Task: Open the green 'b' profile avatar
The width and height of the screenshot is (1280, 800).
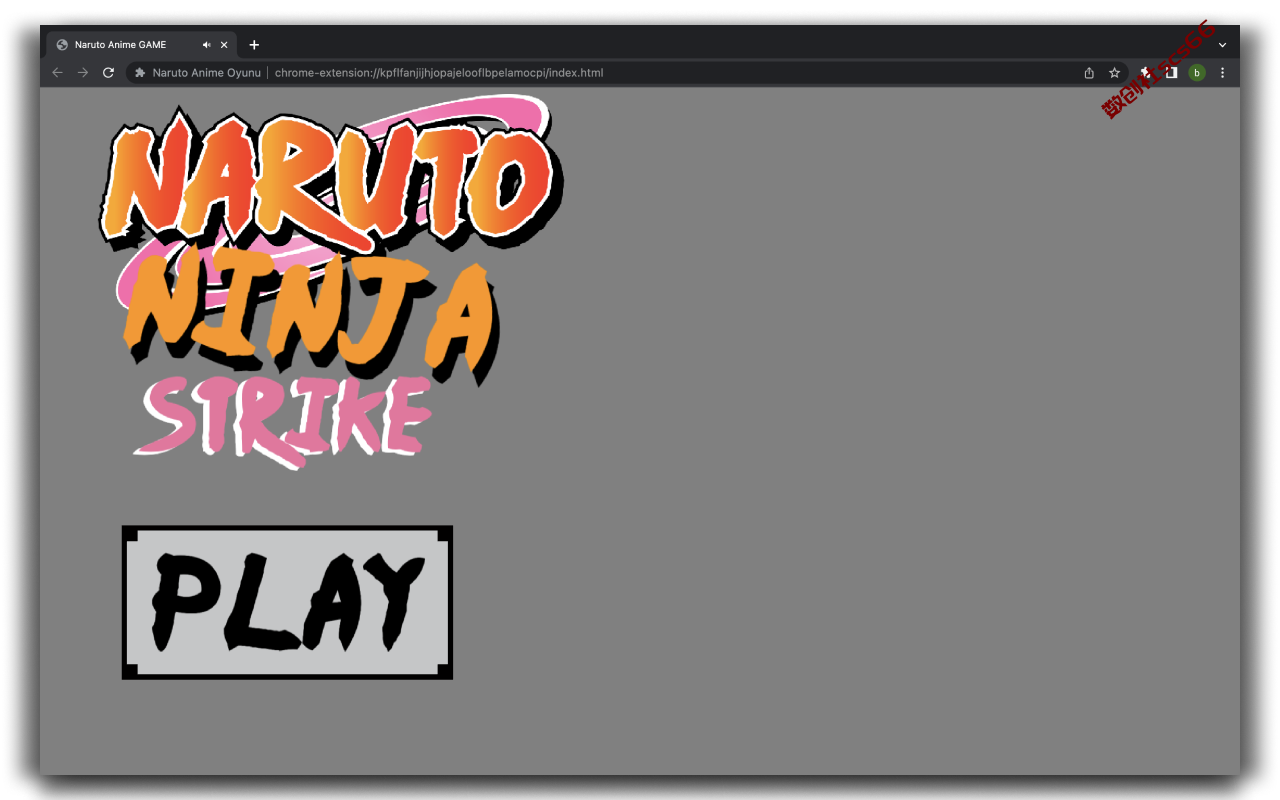Action: click(1197, 73)
